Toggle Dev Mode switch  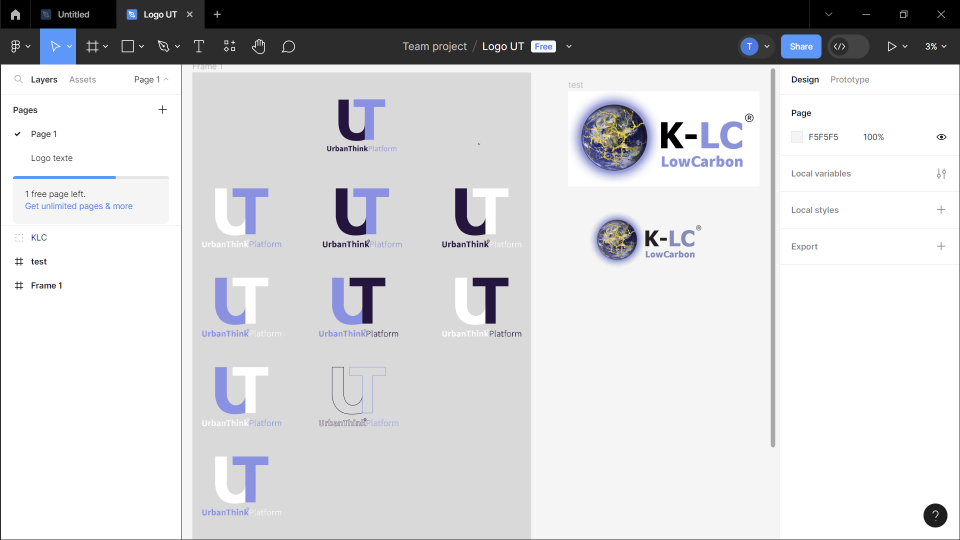click(848, 46)
